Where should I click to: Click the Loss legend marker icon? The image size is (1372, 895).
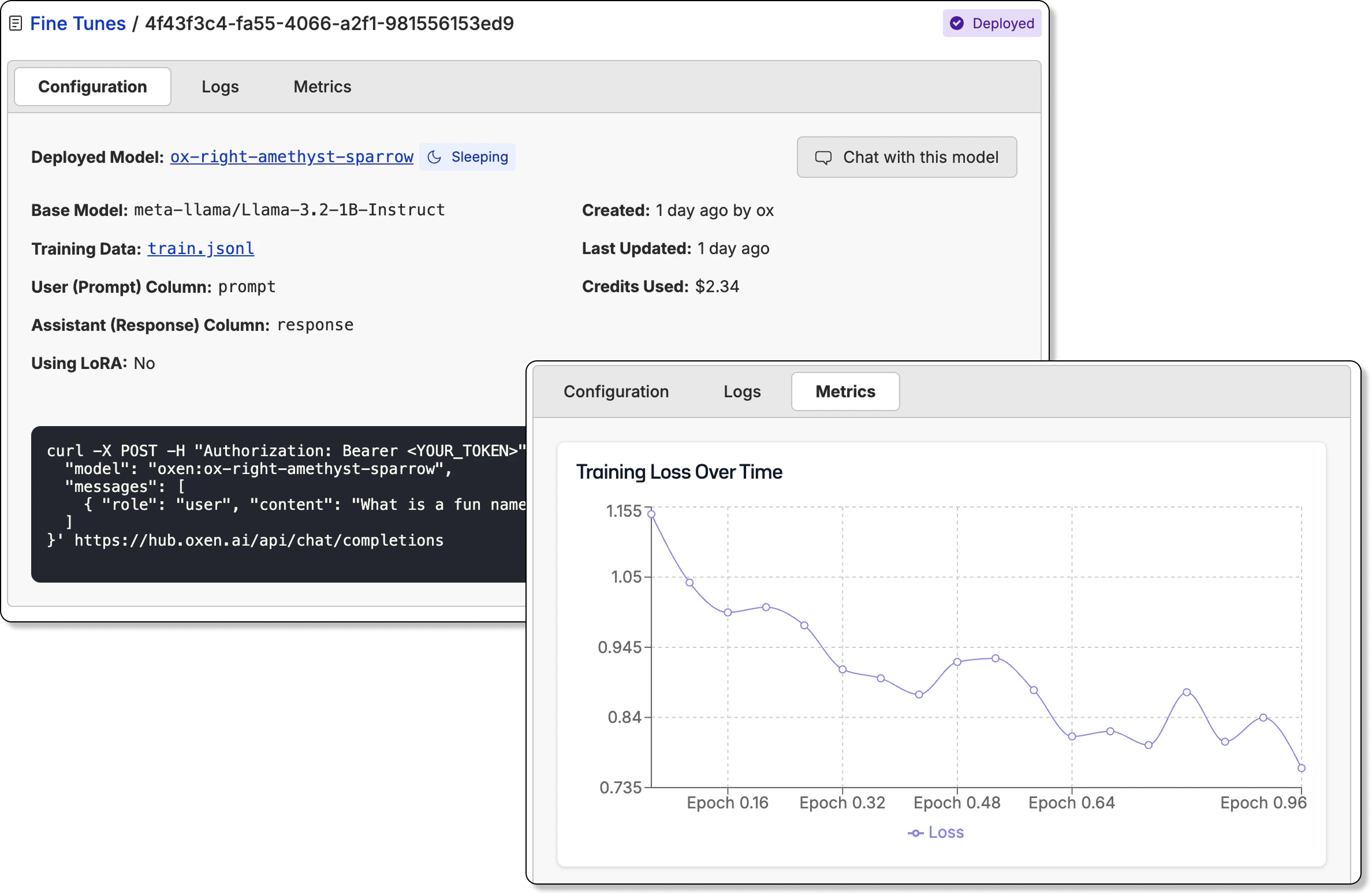pyautogui.click(x=915, y=833)
